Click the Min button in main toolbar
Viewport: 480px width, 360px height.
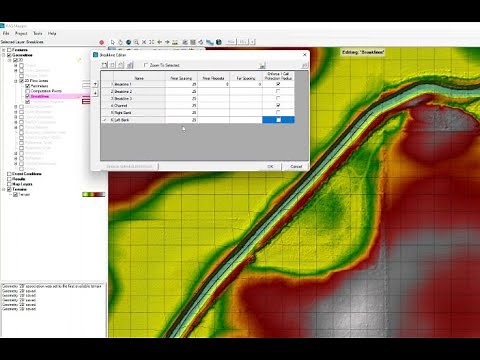point(231,42)
